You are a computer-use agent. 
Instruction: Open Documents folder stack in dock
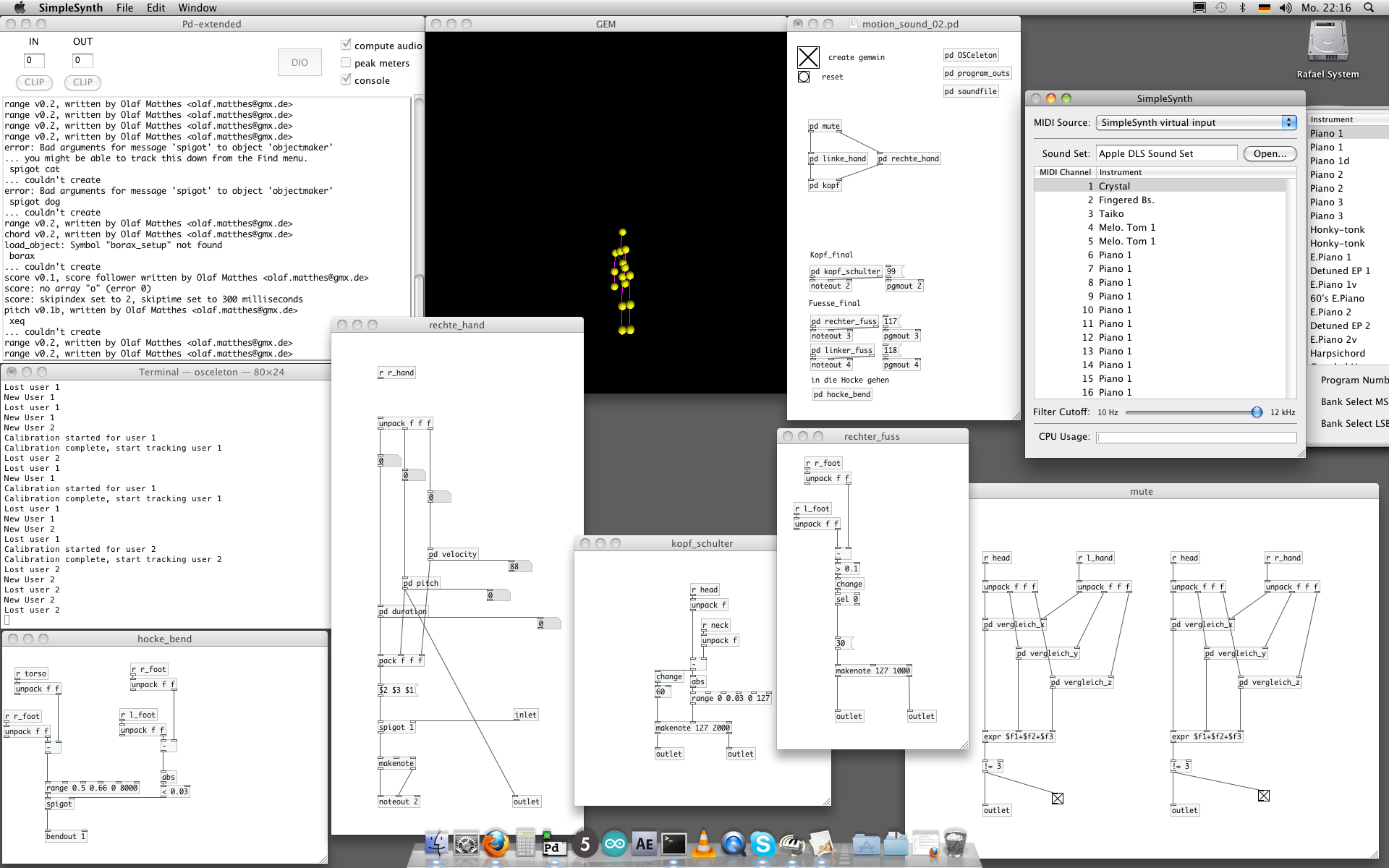click(896, 843)
